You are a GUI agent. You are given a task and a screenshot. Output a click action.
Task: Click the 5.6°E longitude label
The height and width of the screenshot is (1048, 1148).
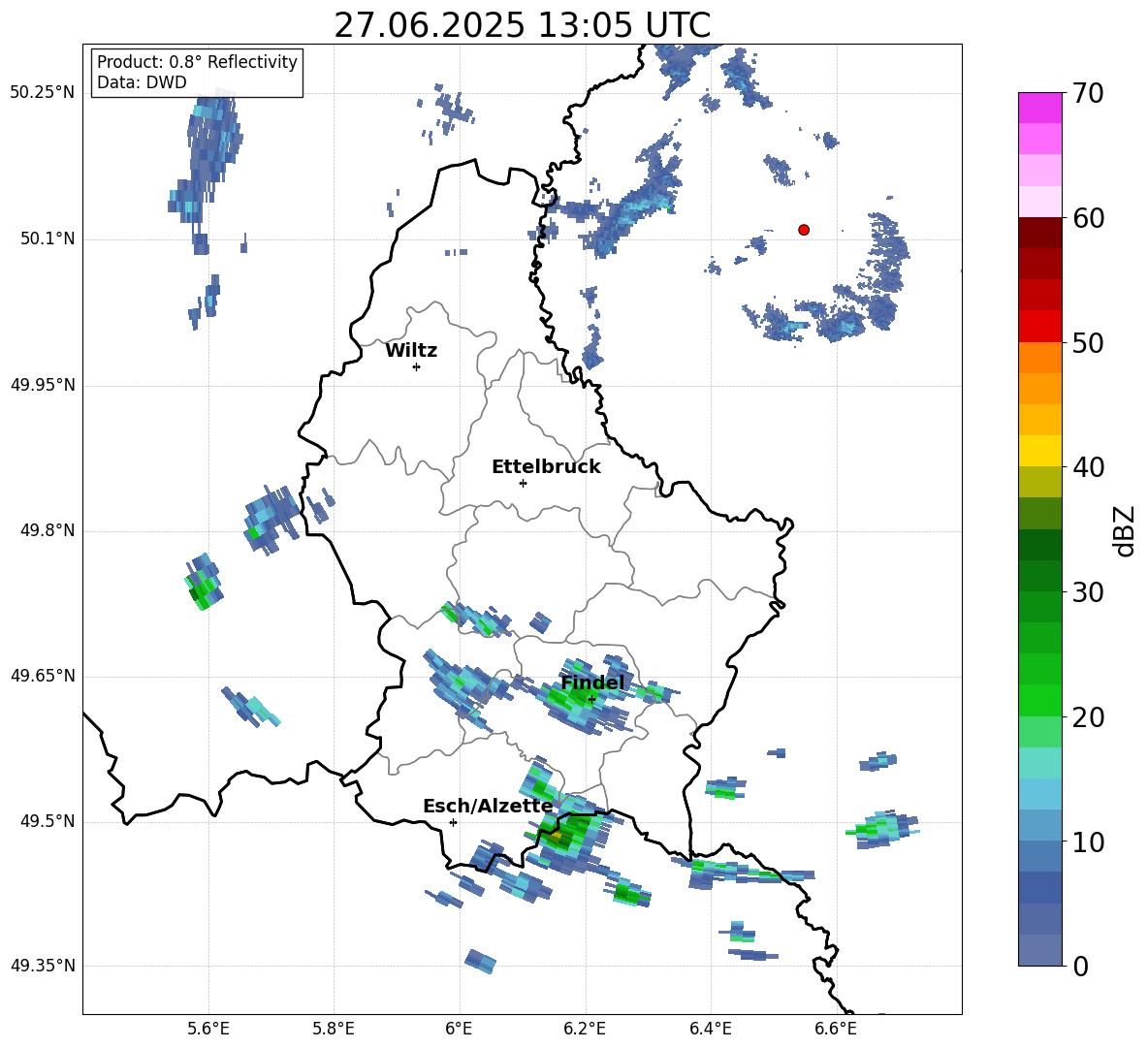click(x=208, y=1029)
